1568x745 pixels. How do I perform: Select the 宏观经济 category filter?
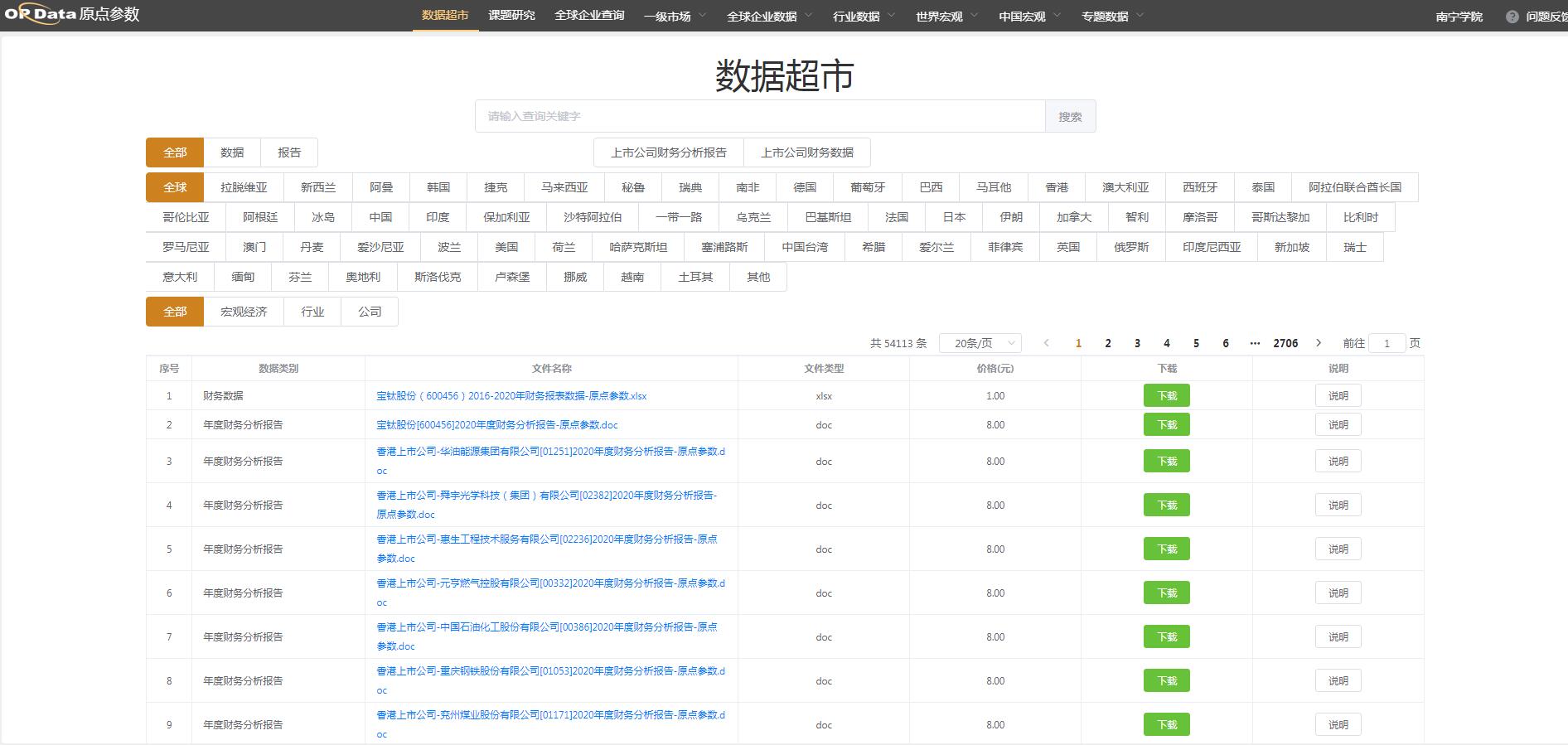[x=244, y=312]
